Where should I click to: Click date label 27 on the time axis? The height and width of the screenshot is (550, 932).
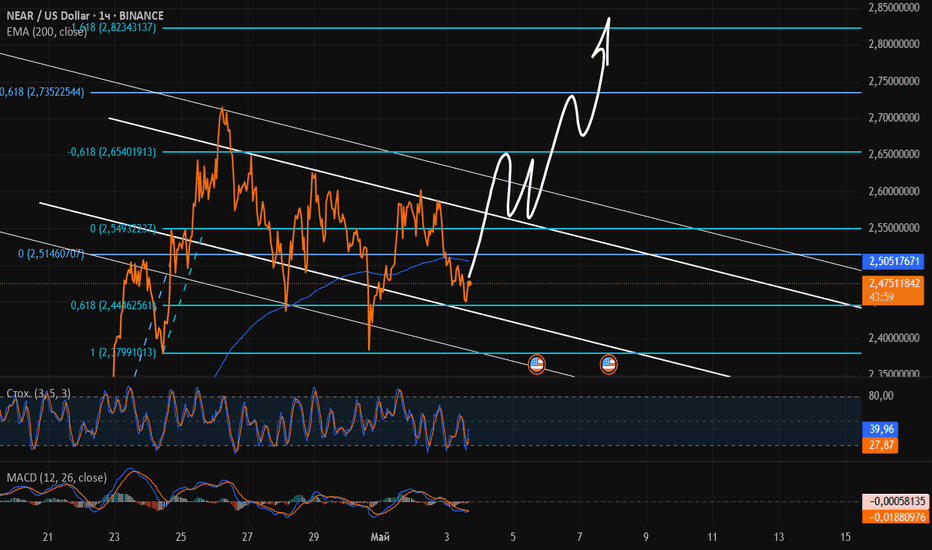247,537
